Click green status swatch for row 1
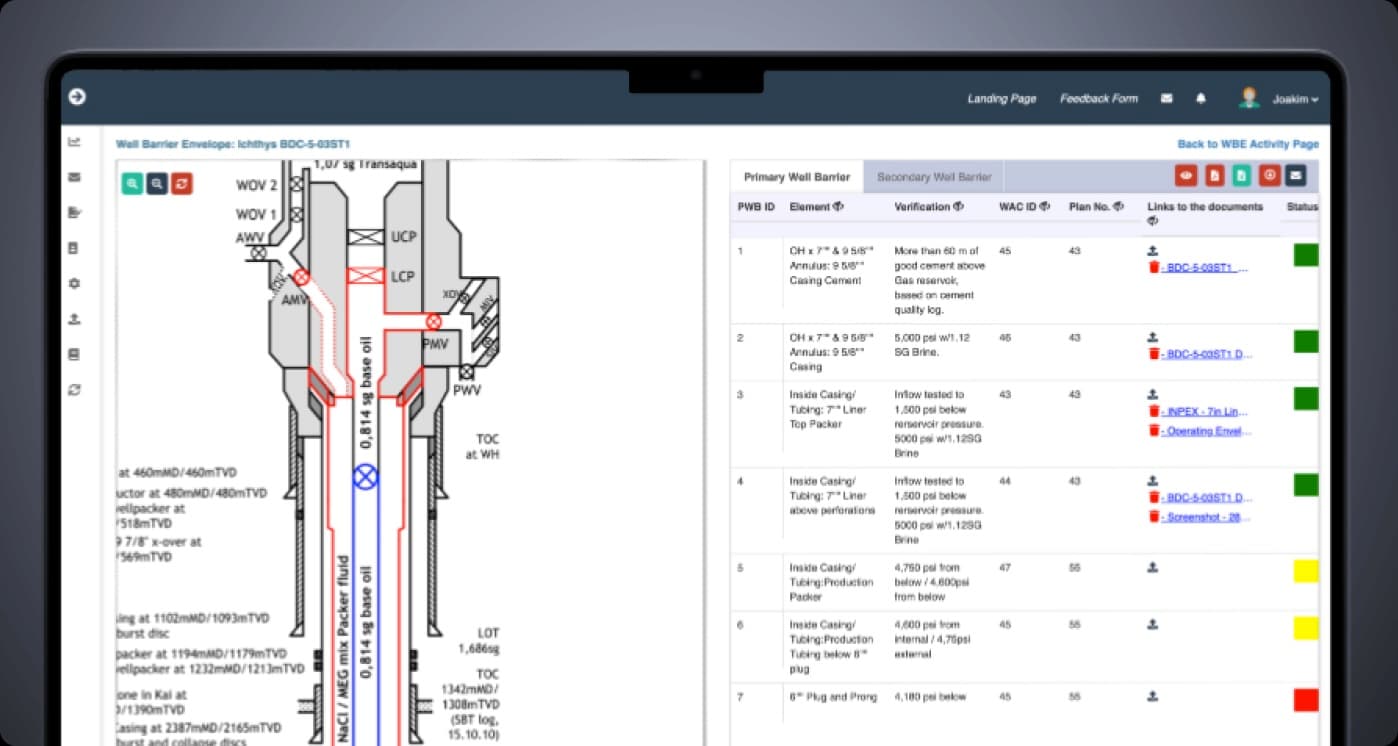Viewport: 1398px width, 746px height. [x=1306, y=255]
